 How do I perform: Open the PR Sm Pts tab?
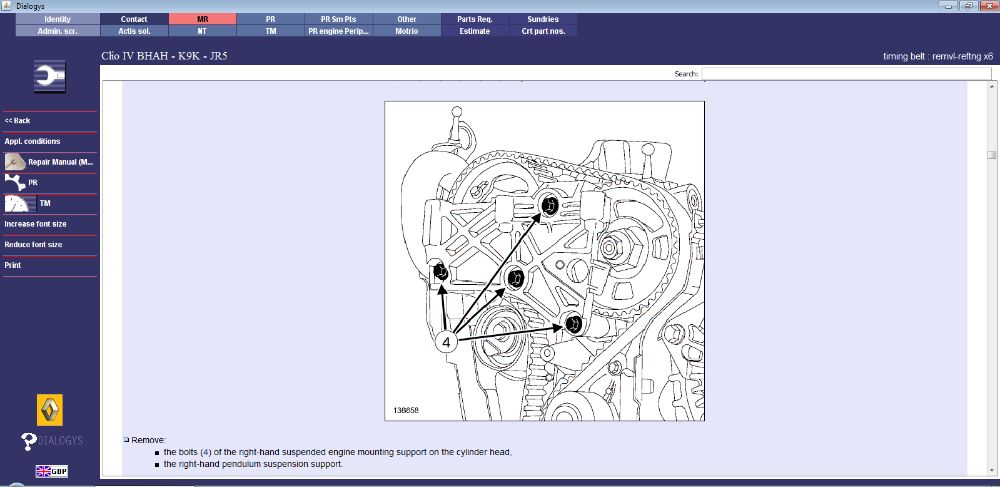click(339, 19)
